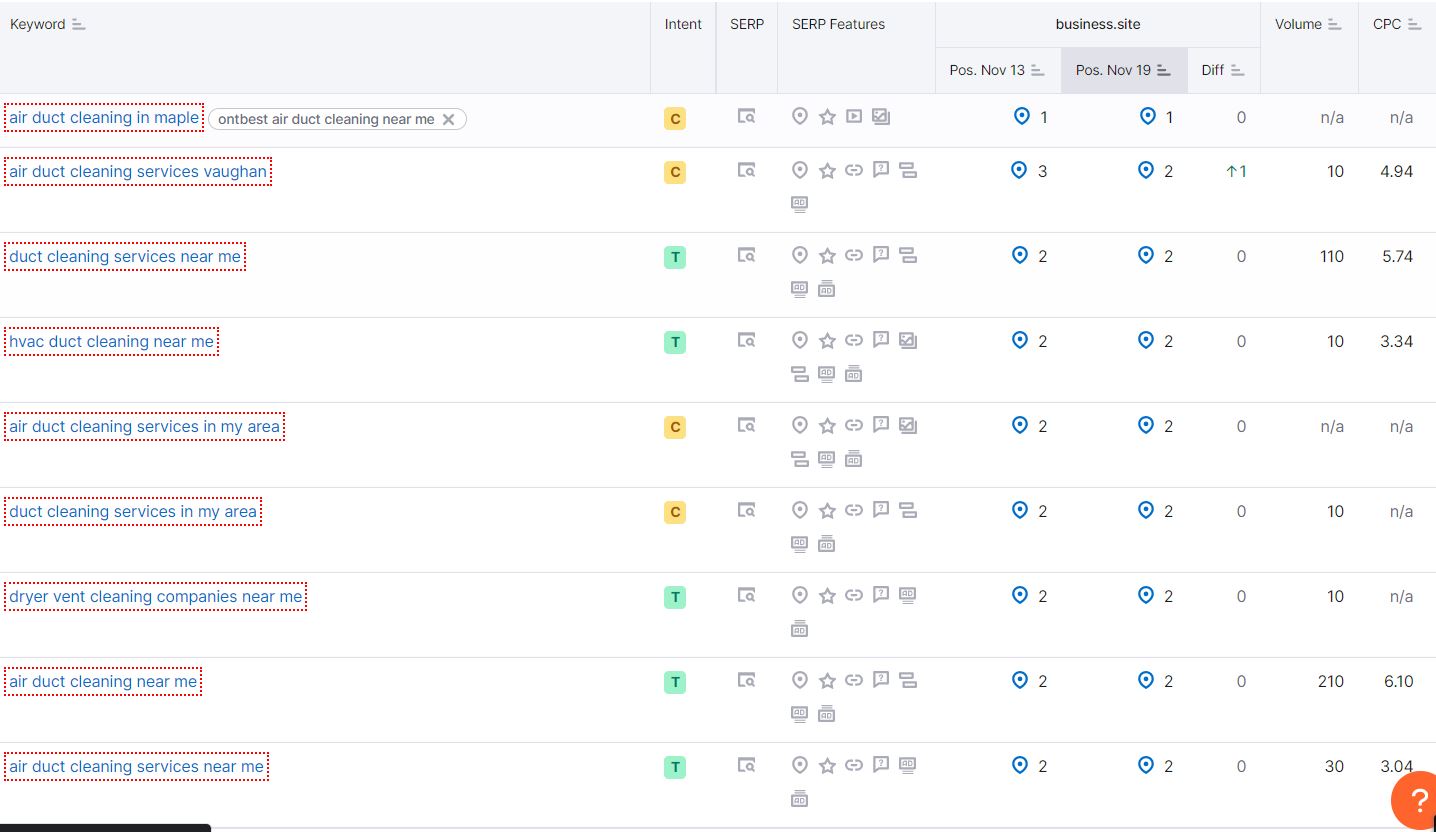Click local pack pin icon for dryer vent cleaning companies

(799, 596)
